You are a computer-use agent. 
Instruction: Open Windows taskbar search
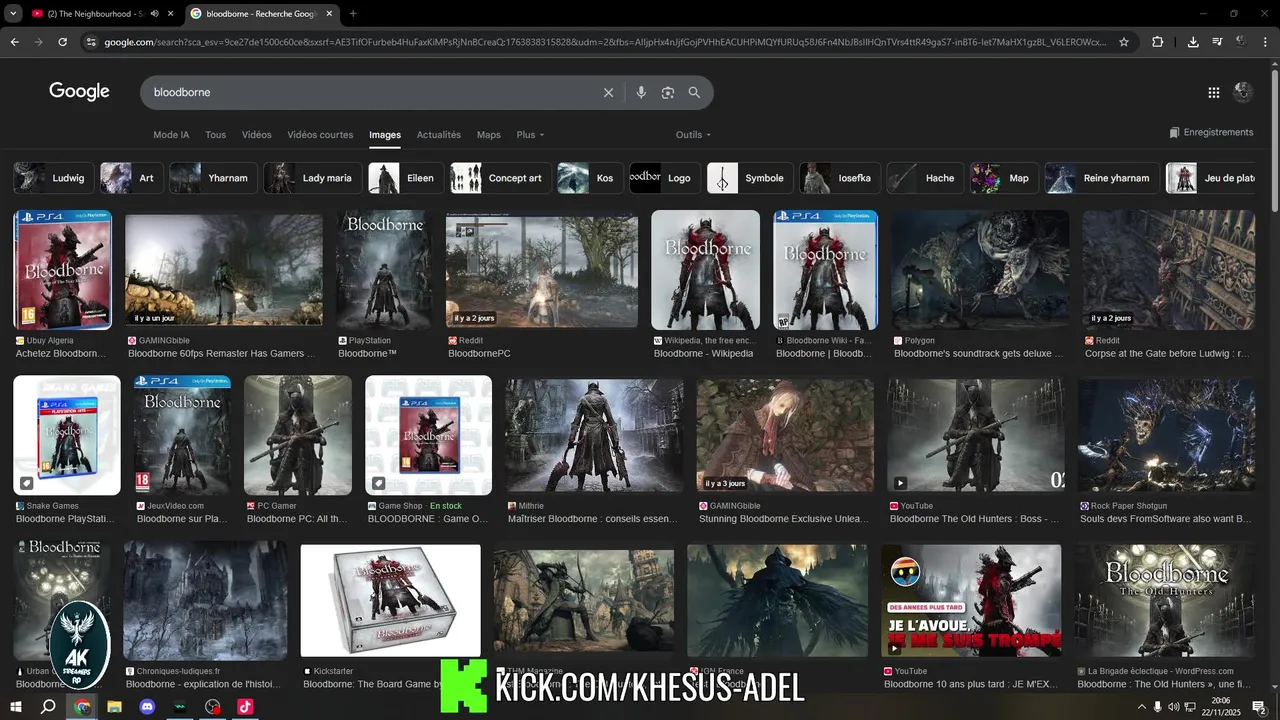48,706
